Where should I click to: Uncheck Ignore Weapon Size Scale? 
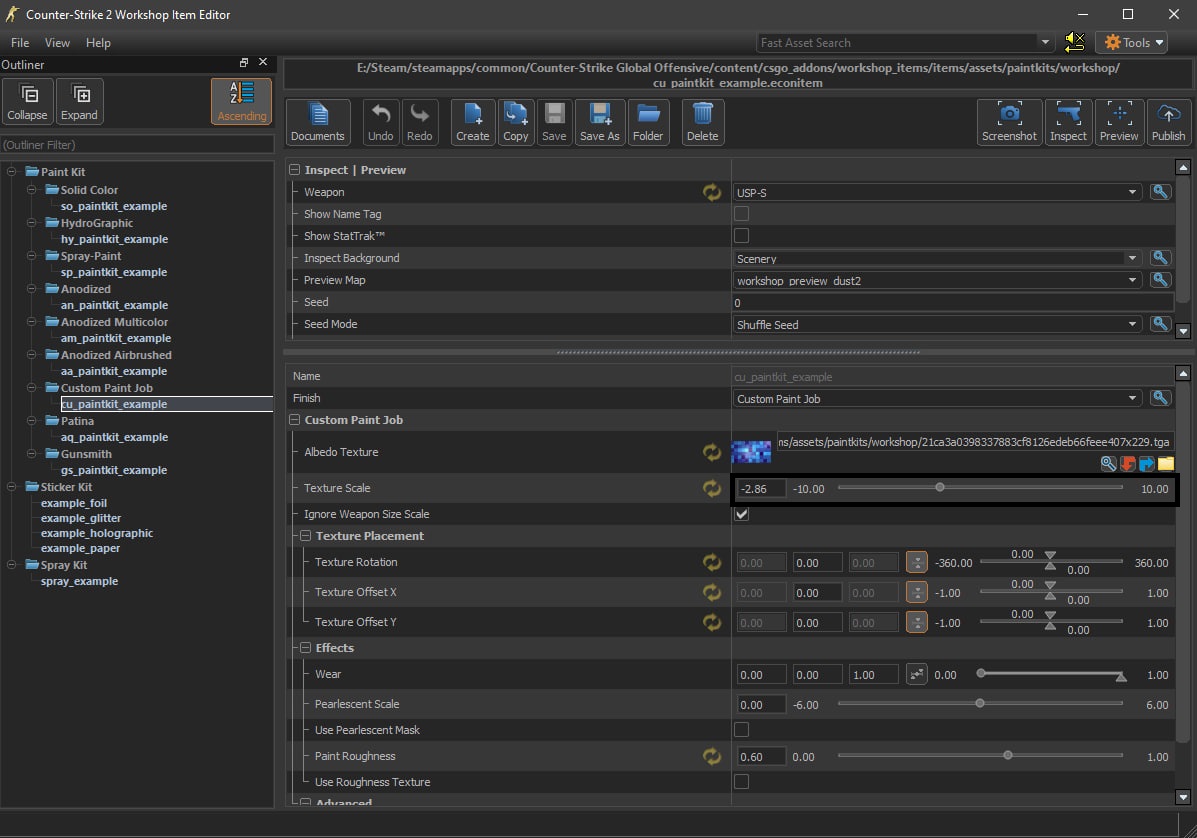741,514
